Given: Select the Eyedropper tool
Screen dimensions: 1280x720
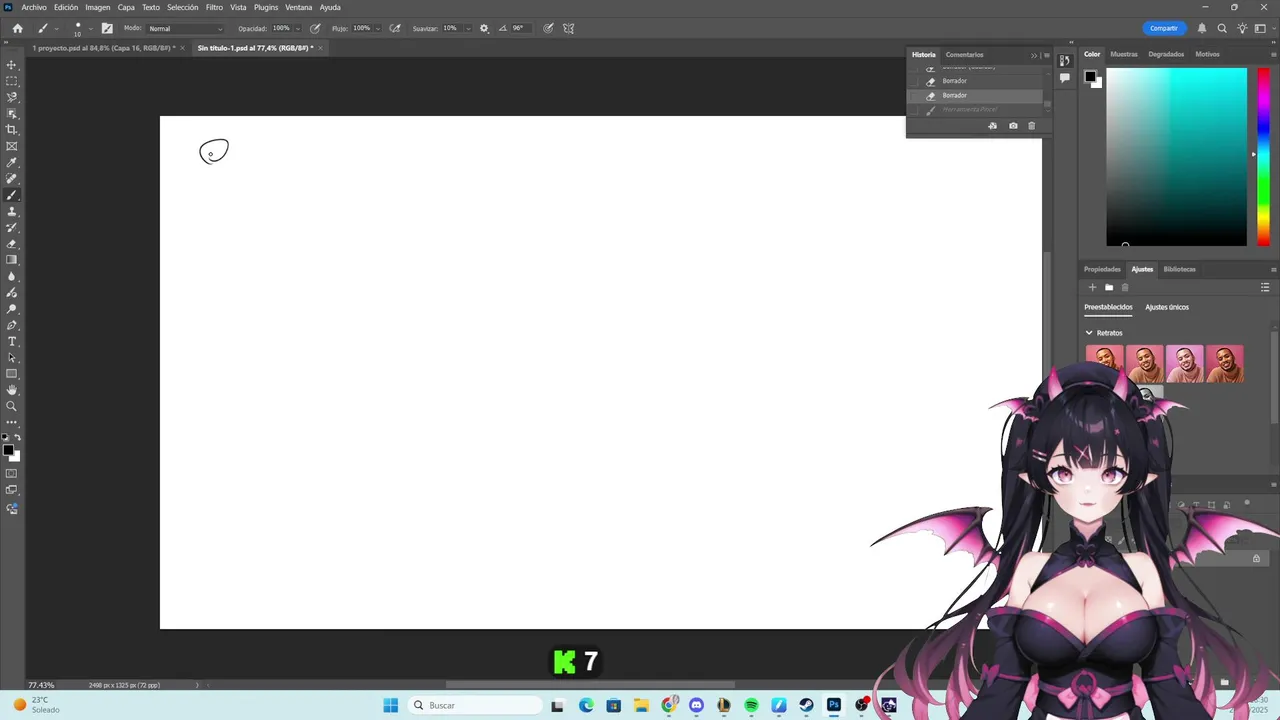Looking at the screenshot, I should pos(12,162).
